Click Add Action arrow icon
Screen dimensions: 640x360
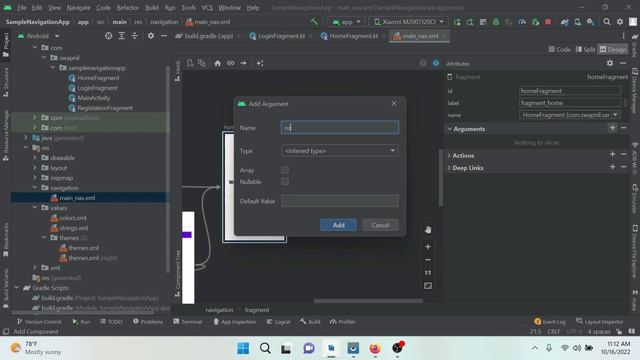pos(244,63)
